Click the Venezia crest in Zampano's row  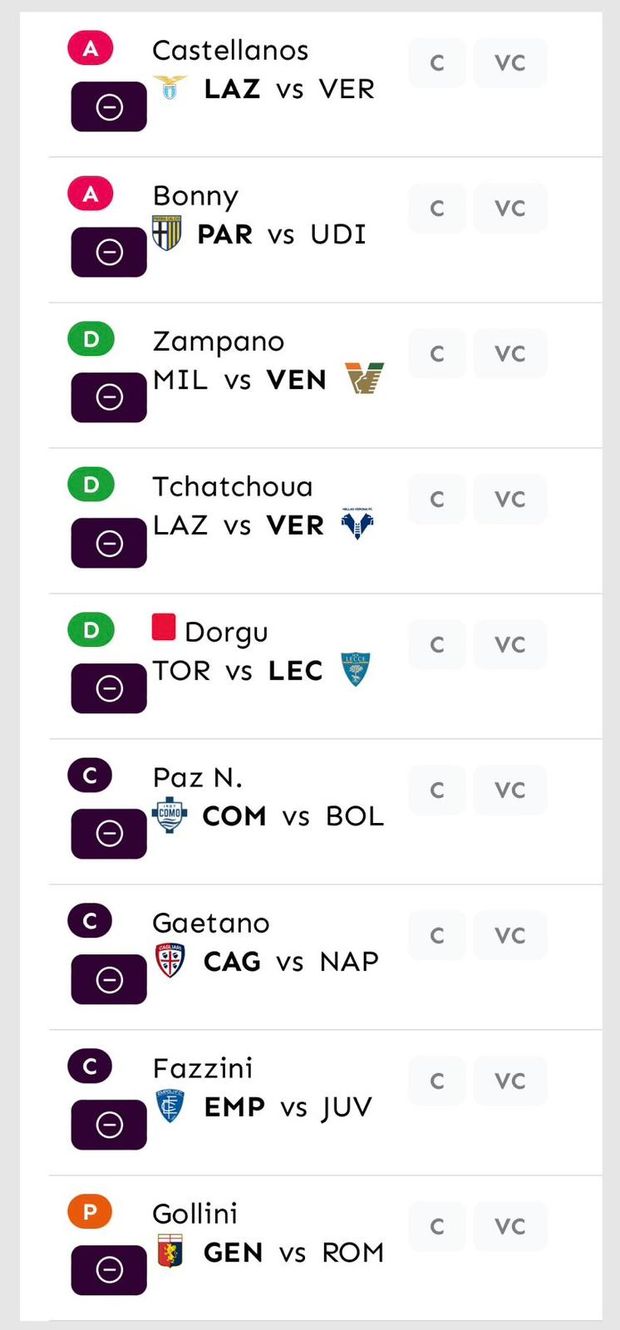pyautogui.click(x=364, y=379)
